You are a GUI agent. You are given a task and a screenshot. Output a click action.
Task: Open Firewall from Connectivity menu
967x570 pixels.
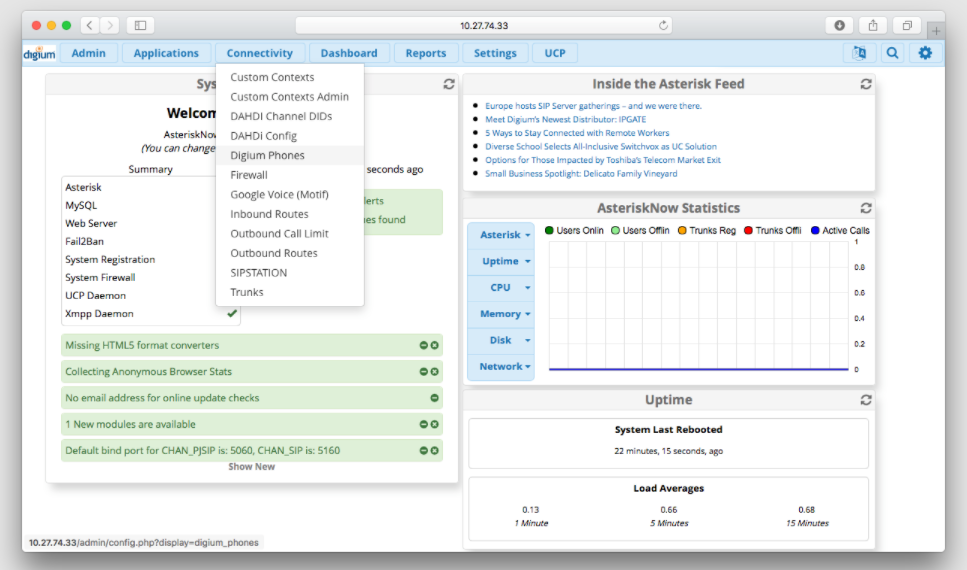(x=290, y=175)
